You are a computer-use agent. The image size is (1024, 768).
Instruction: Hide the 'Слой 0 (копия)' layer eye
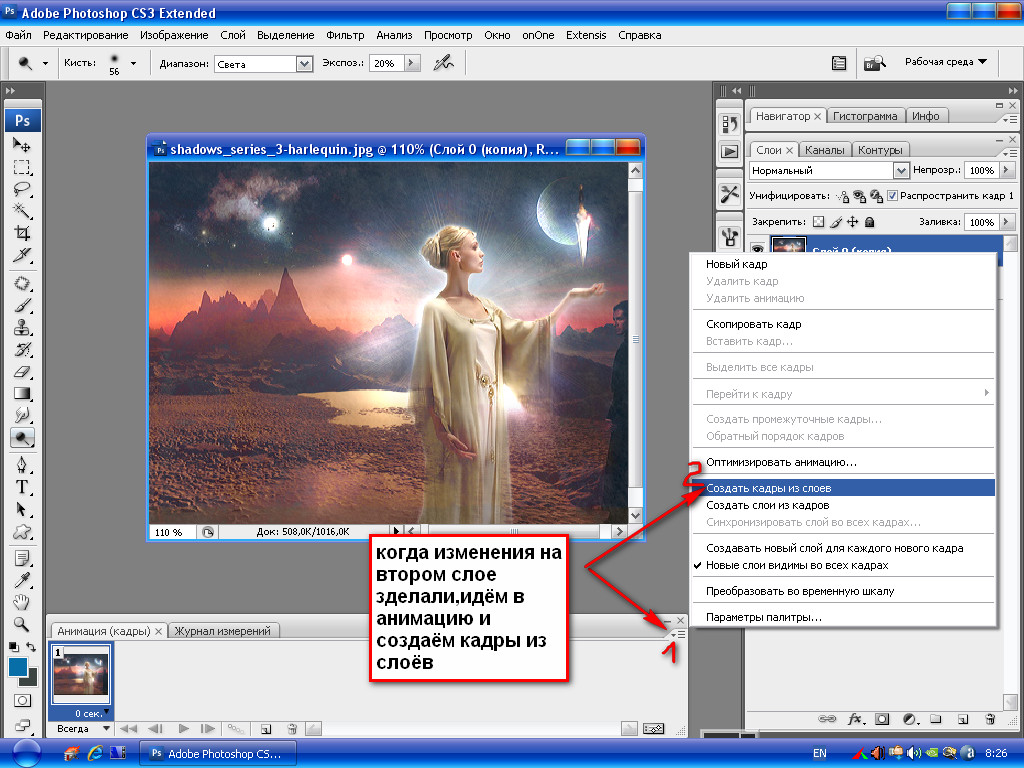click(x=757, y=249)
